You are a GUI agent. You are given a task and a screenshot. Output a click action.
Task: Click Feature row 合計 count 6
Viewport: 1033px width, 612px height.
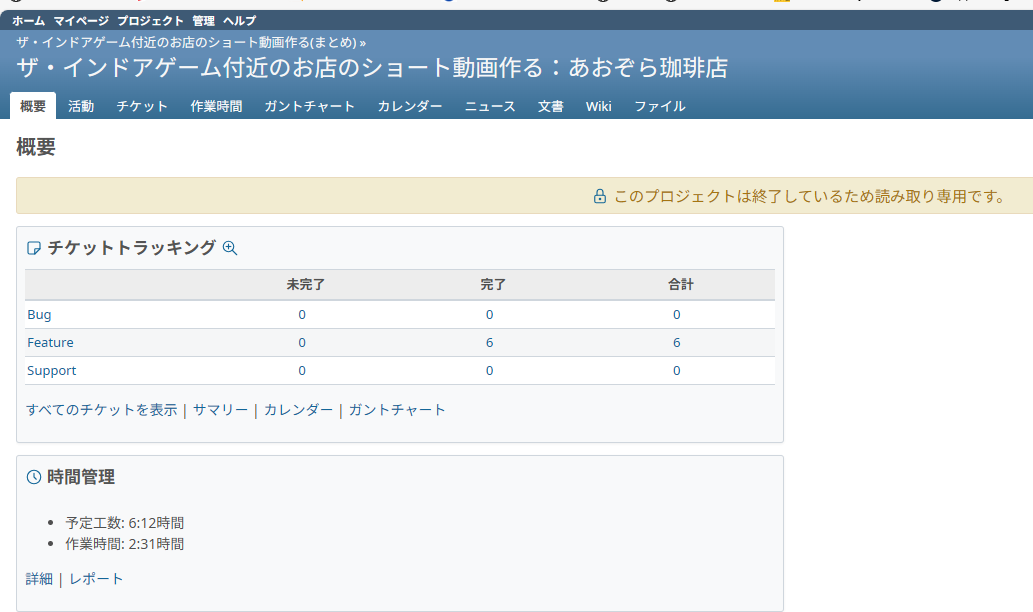(677, 343)
